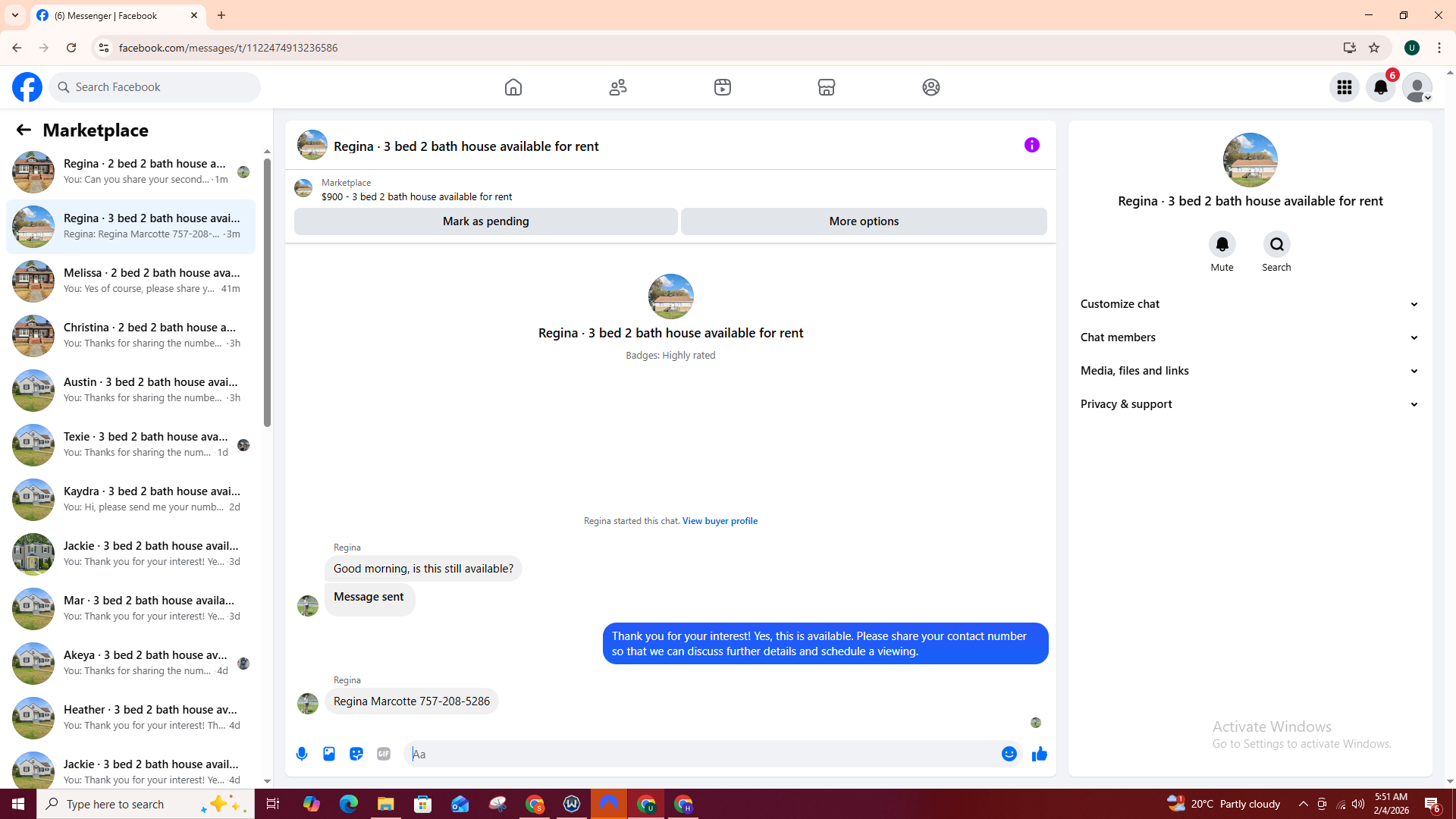Toggle the conversation information panel icon
The height and width of the screenshot is (819, 1456).
[1031, 145]
